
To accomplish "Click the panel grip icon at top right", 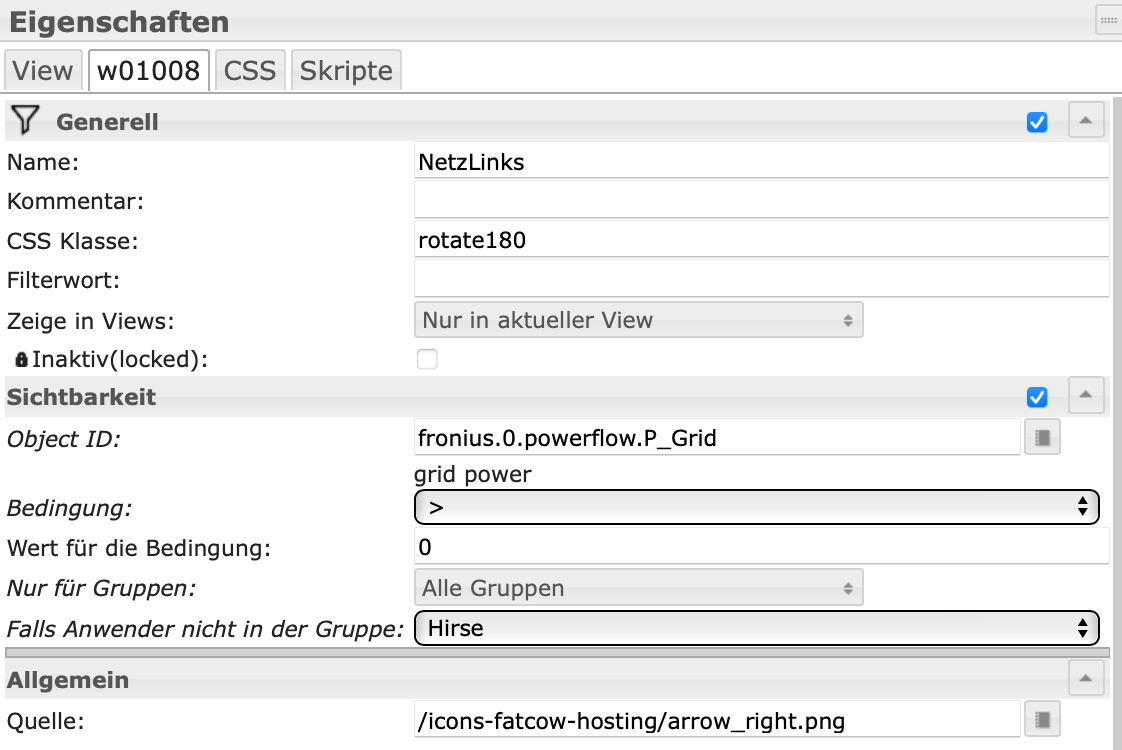I will coord(1108,19).
